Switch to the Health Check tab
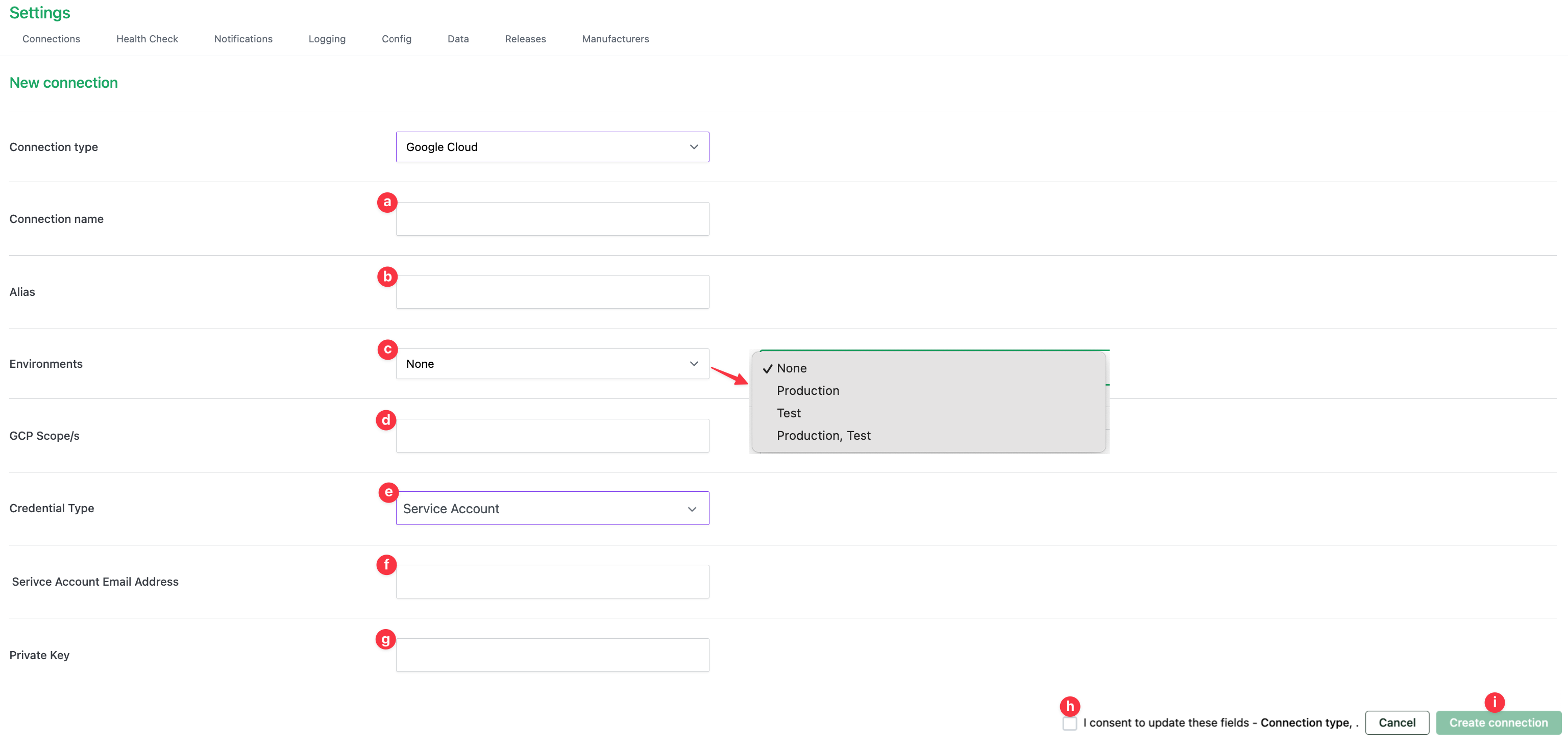This screenshot has width=1568, height=751. 148,39
